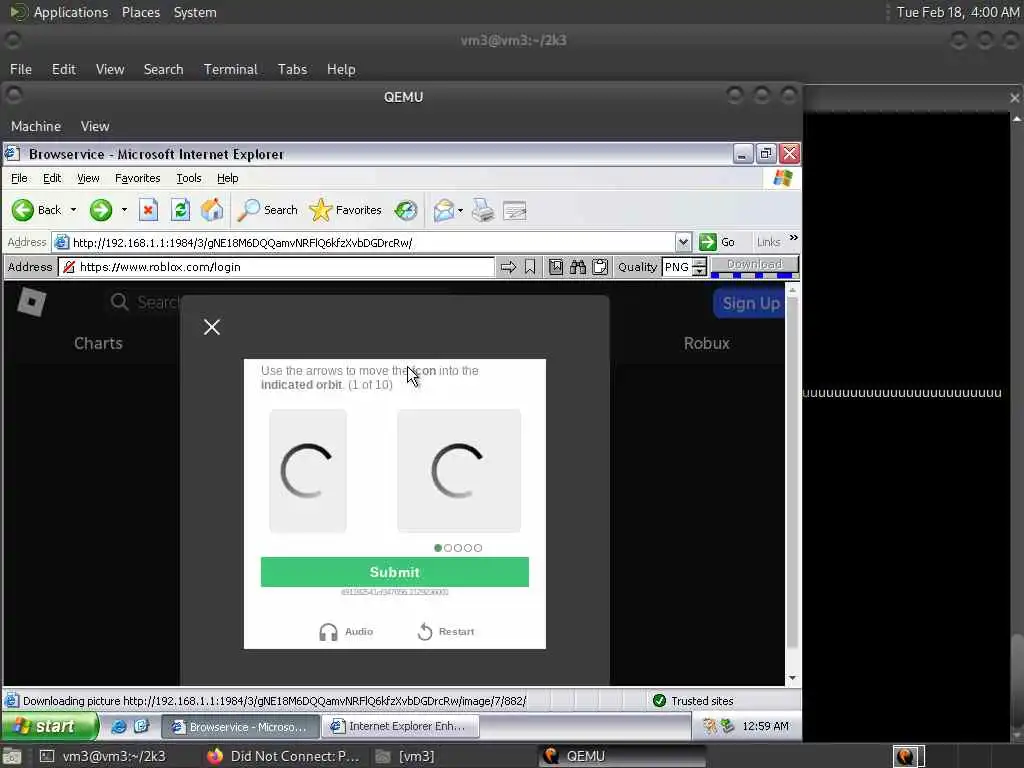The image size is (1024, 768).
Task: Go to Home page icon
Action: (x=212, y=210)
